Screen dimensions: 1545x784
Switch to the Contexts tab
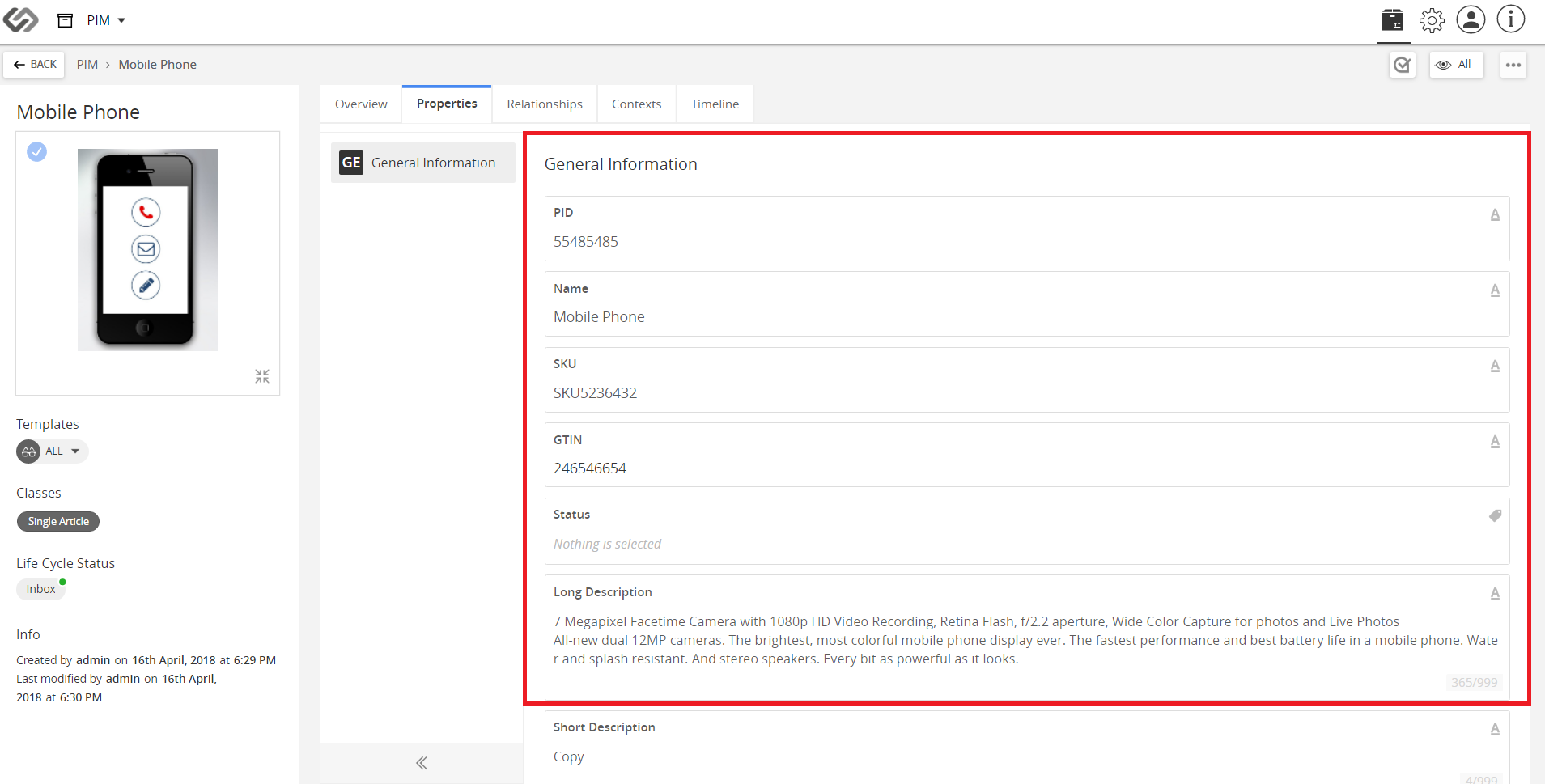pyautogui.click(x=636, y=104)
